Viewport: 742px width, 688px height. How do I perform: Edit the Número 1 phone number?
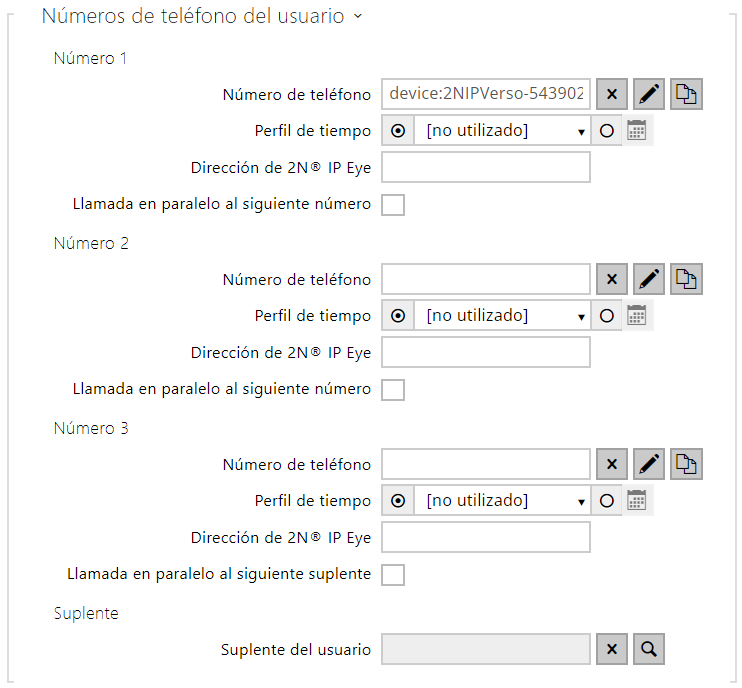pyautogui.click(x=650, y=95)
